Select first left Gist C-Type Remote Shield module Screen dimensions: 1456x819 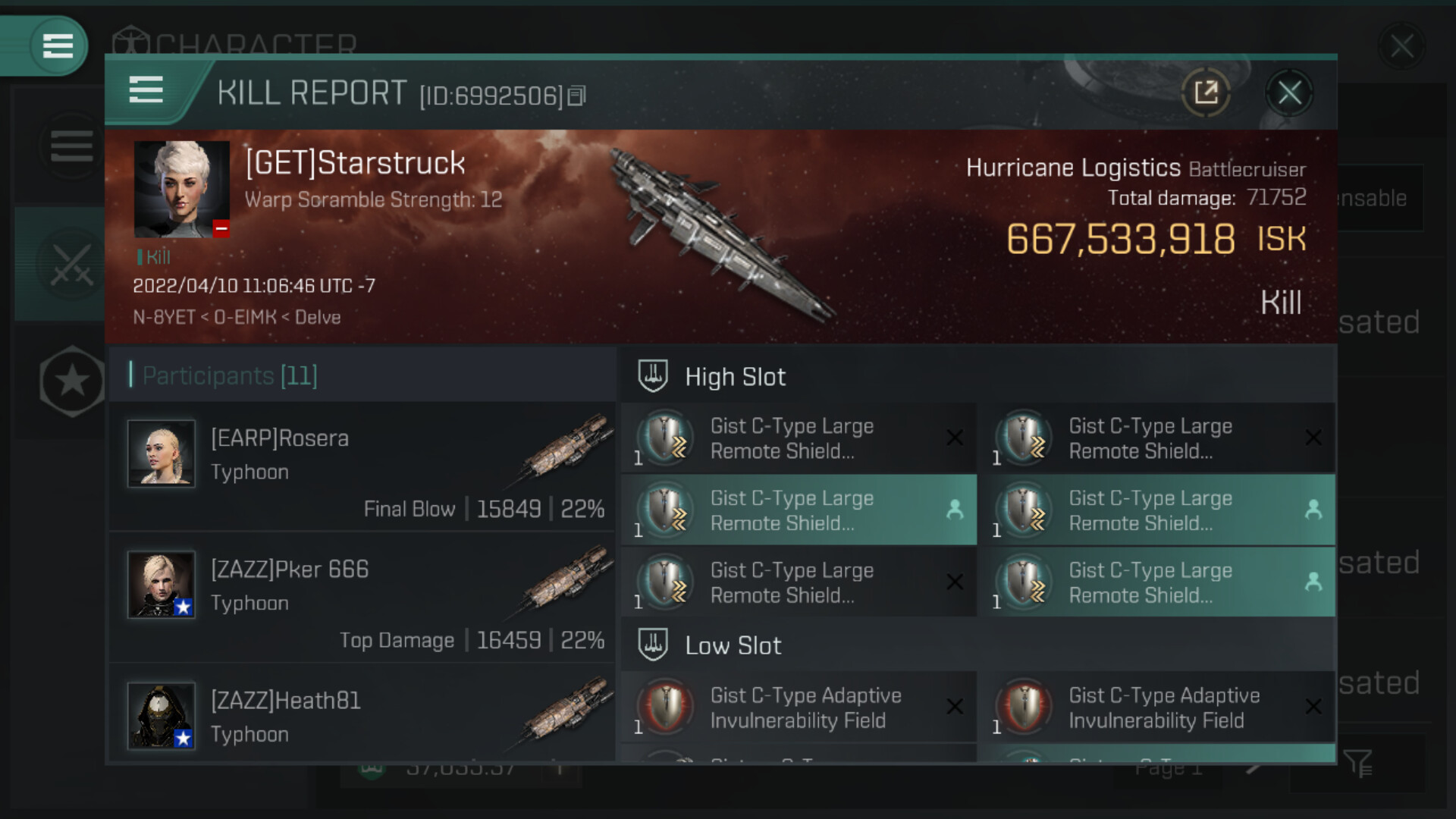[x=799, y=438]
